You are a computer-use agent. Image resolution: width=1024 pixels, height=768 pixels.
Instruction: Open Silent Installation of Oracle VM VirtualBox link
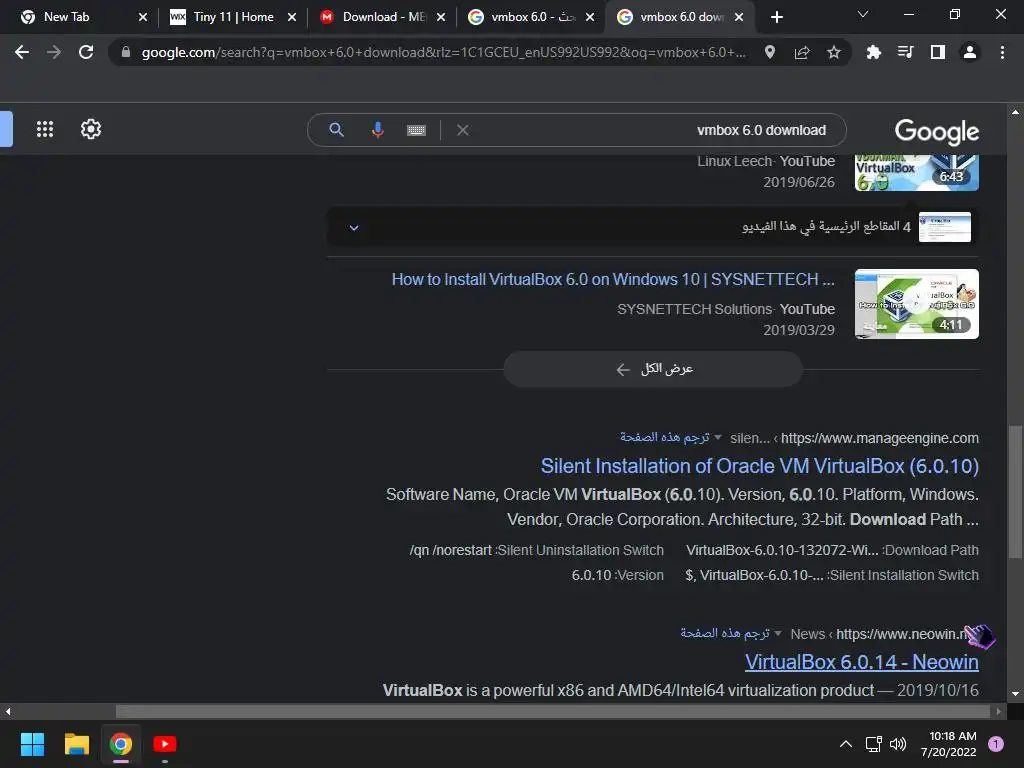760,466
